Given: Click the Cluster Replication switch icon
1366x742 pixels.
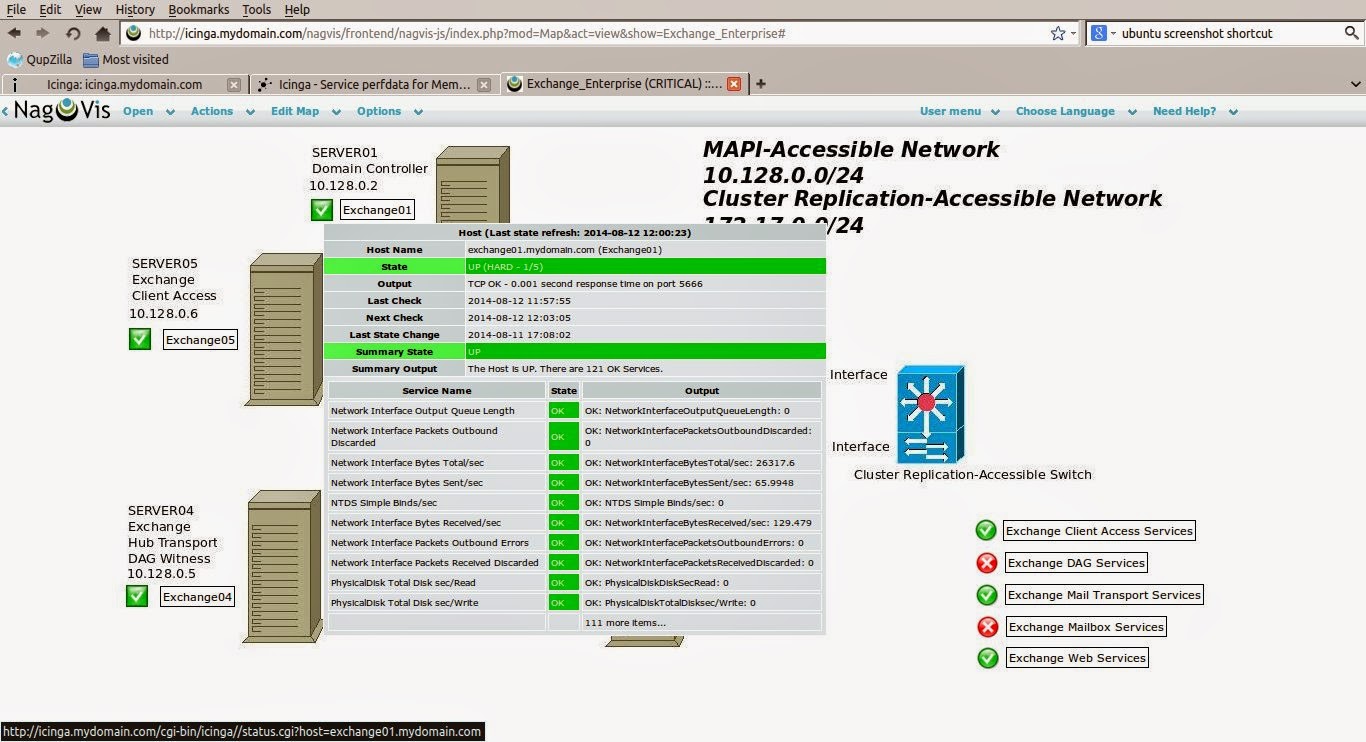Looking at the screenshot, I should pyautogui.click(x=930, y=414).
